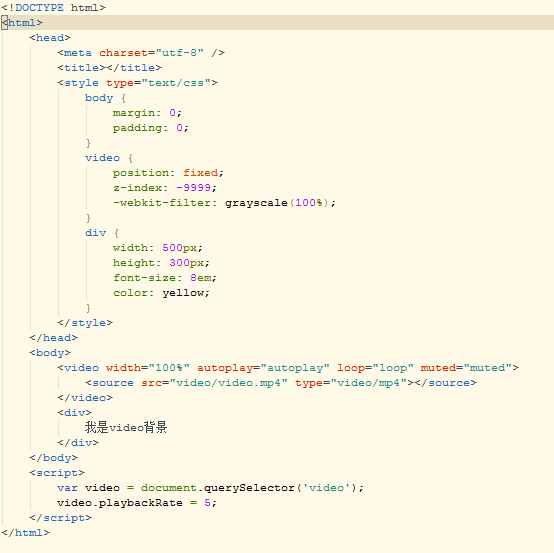
Task: Click the z-index -9999 value
Action: point(193,188)
